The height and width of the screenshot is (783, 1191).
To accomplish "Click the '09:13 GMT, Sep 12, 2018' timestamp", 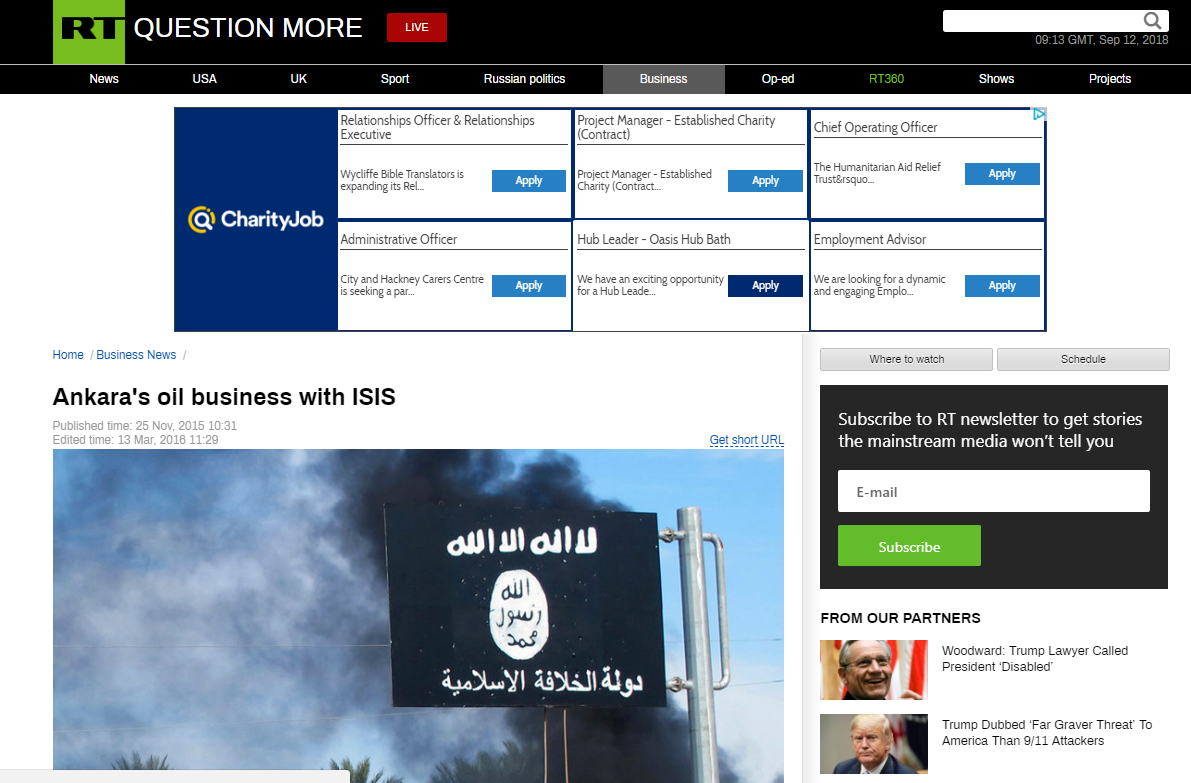I will click(1101, 39).
